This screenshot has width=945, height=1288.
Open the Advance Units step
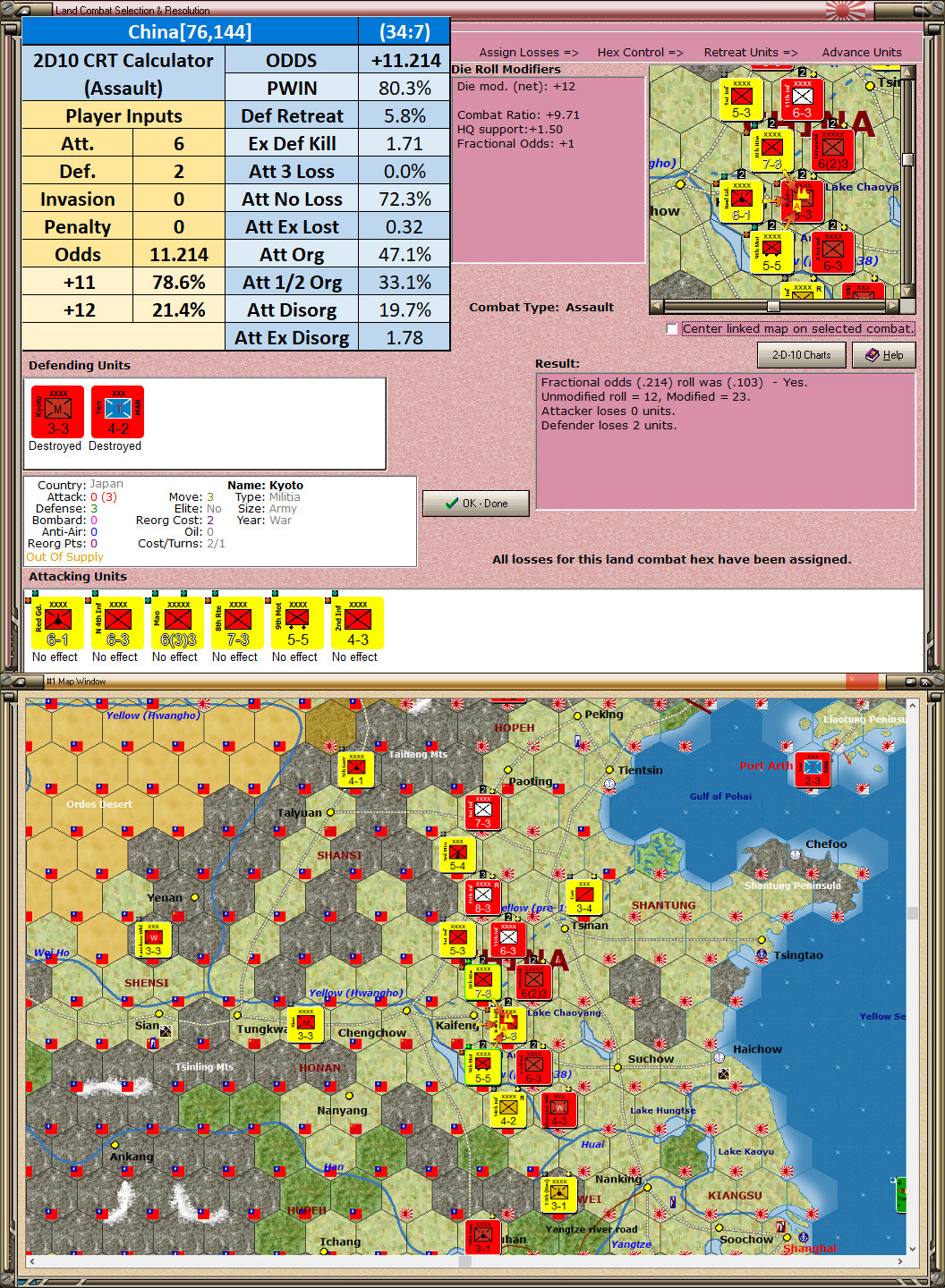[862, 52]
